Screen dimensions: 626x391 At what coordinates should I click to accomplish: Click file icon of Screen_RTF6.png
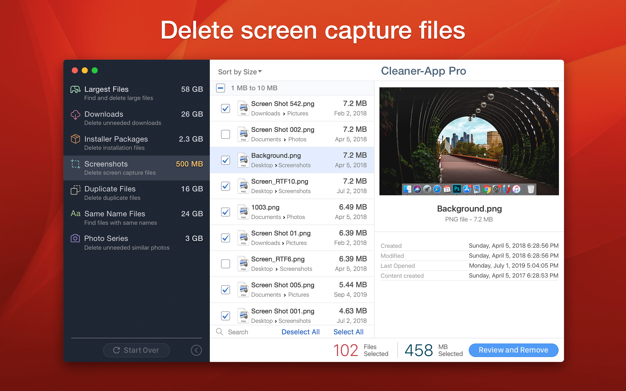click(x=243, y=264)
